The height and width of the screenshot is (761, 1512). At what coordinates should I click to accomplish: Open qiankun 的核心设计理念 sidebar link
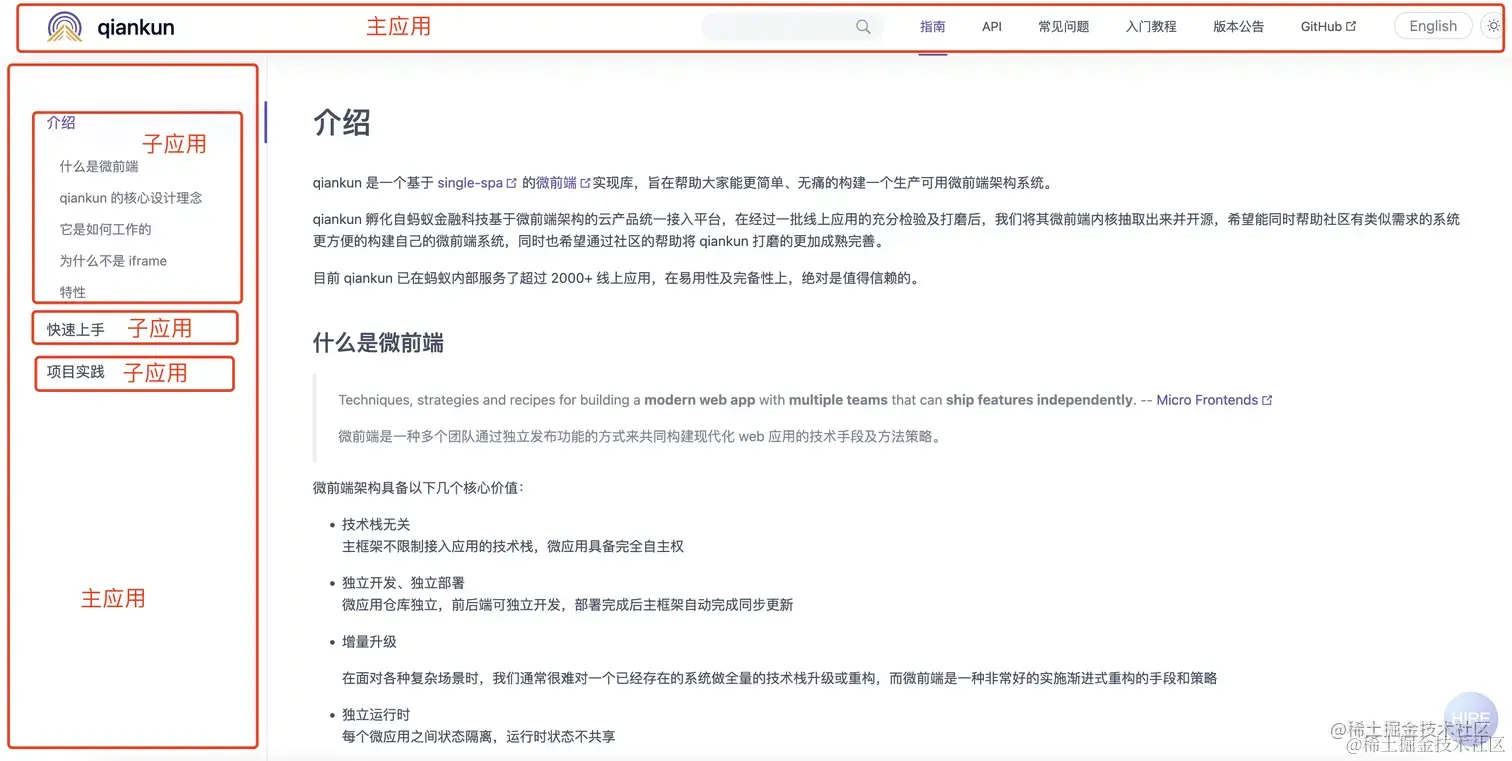tap(131, 198)
